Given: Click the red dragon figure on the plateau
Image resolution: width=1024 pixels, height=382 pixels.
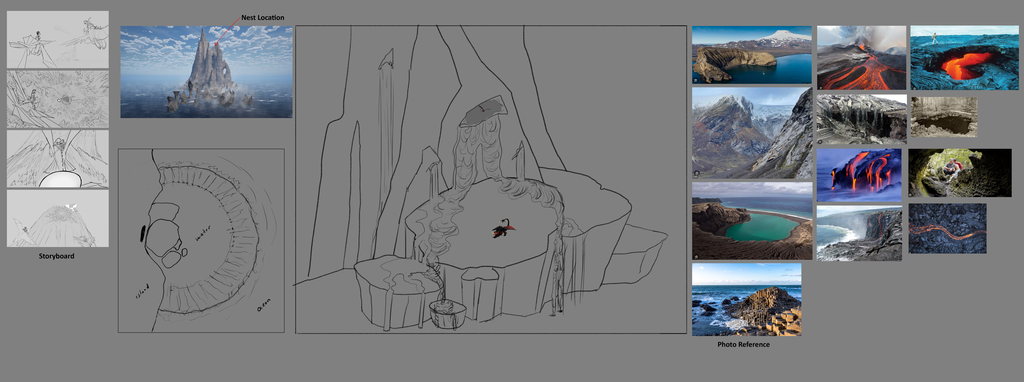Looking at the screenshot, I should click(503, 229).
